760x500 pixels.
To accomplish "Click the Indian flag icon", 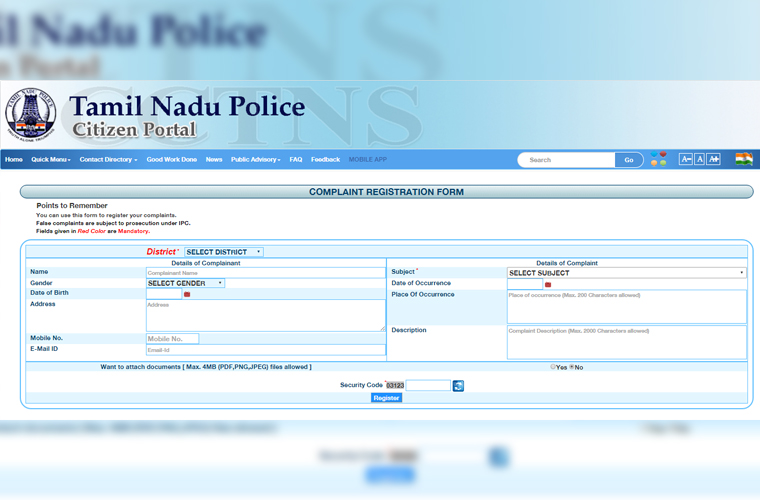I will 744,159.
